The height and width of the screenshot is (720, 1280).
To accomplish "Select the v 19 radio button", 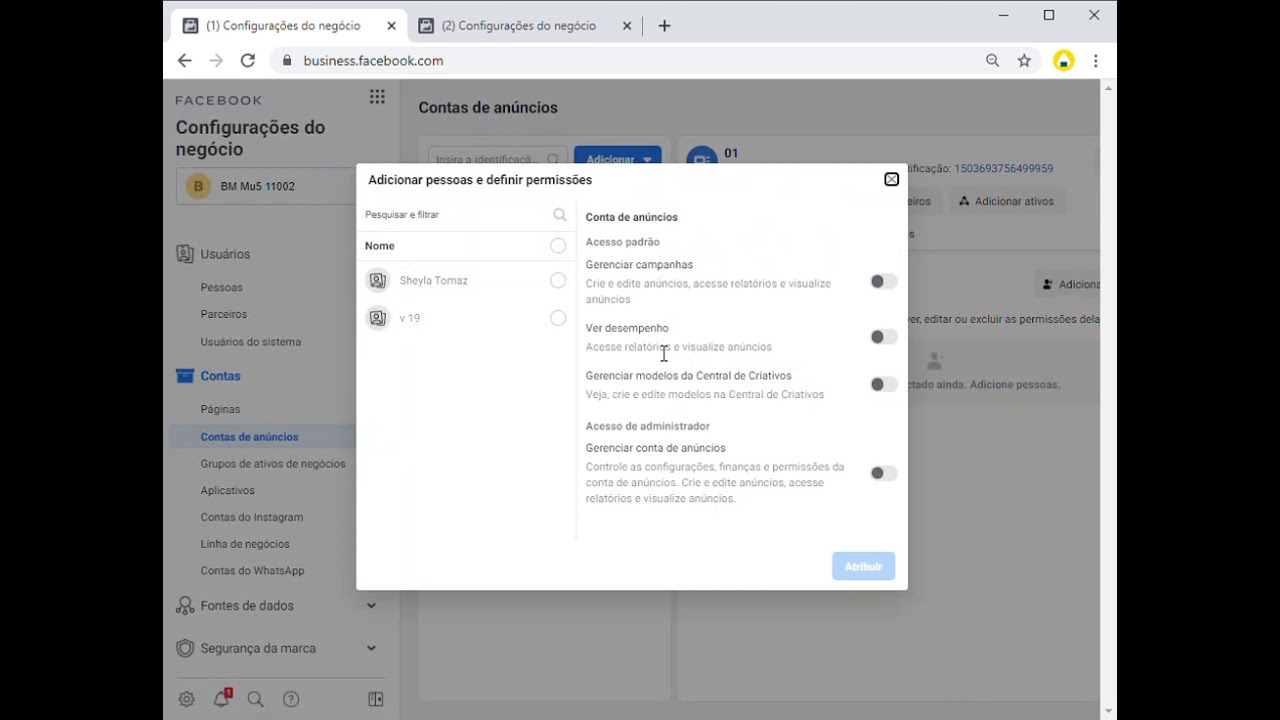I will (558, 318).
